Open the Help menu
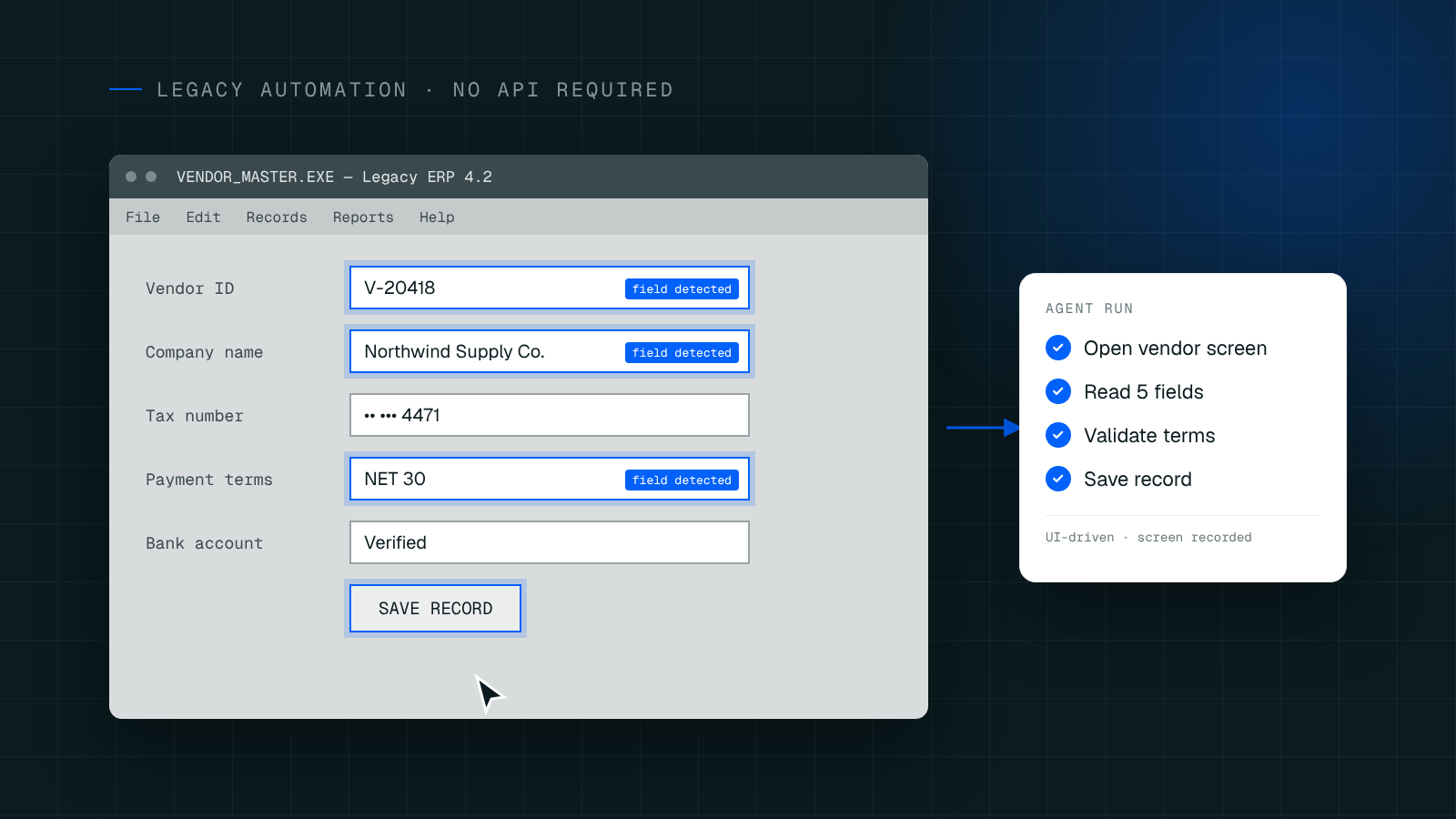Image resolution: width=1456 pixels, height=819 pixels. click(x=437, y=217)
